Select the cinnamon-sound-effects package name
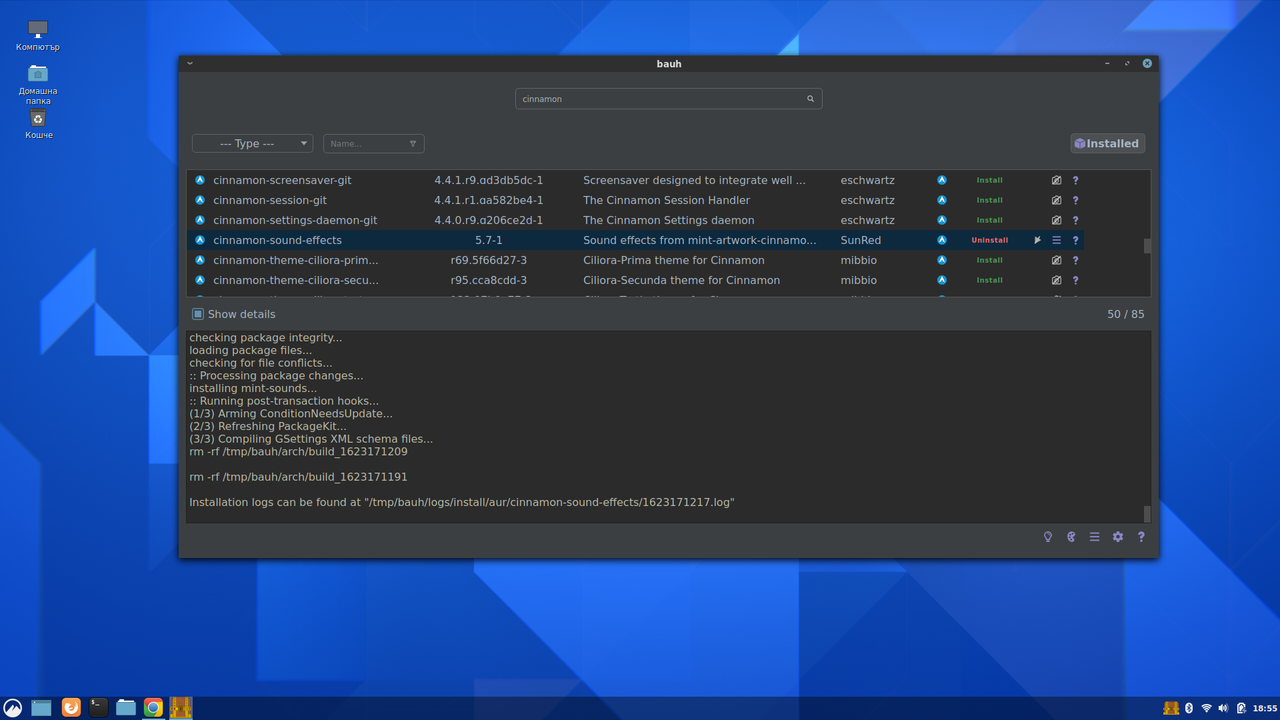The image size is (1280, 720). point(277,240)
